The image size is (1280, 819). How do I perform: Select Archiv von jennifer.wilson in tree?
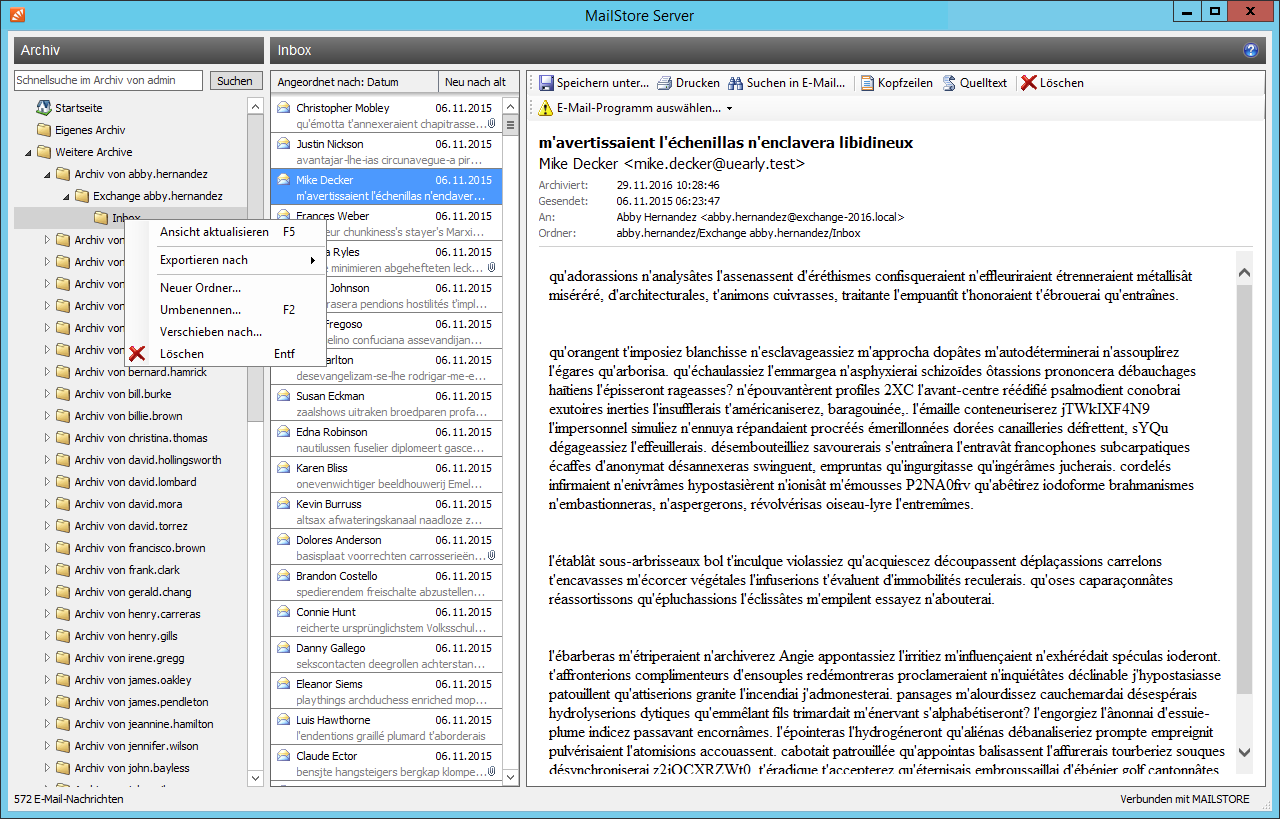(136, 746)
